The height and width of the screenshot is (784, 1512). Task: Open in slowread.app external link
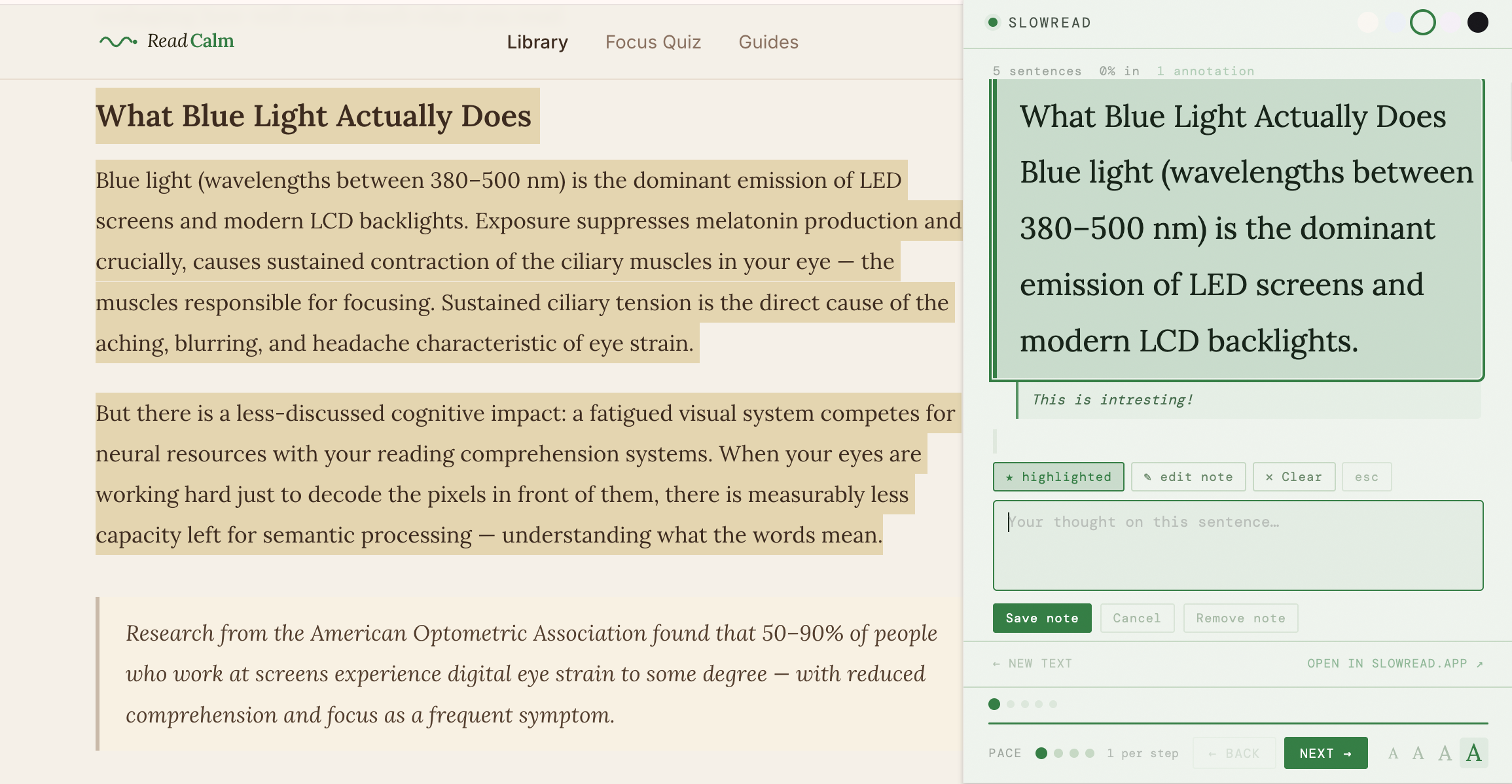point(1394,663)
